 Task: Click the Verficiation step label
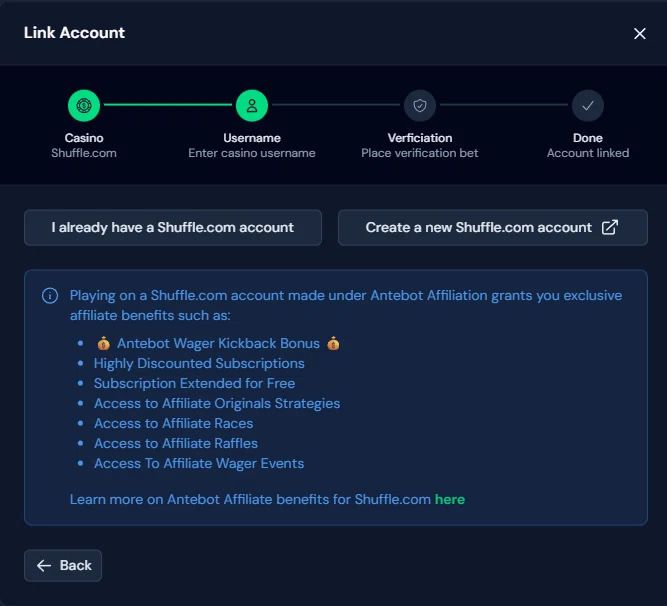click(x=420, y=138)
